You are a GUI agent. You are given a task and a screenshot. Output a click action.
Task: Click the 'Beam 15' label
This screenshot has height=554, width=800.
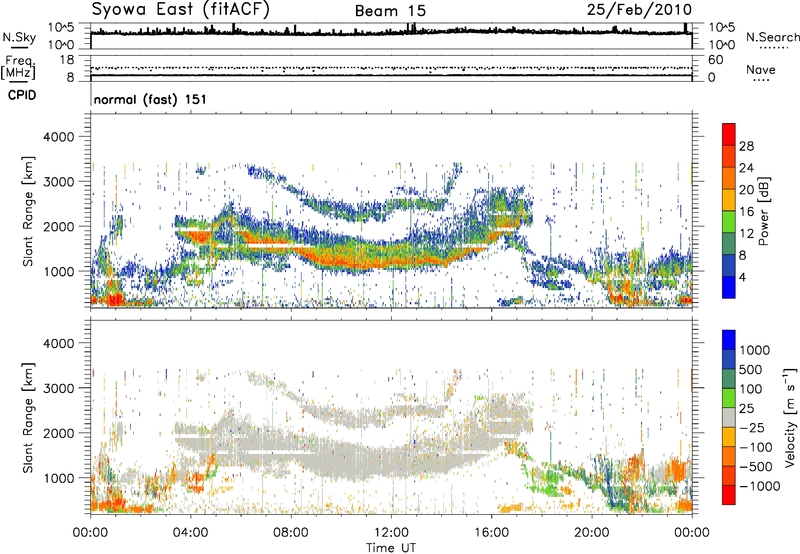[390, 11]
